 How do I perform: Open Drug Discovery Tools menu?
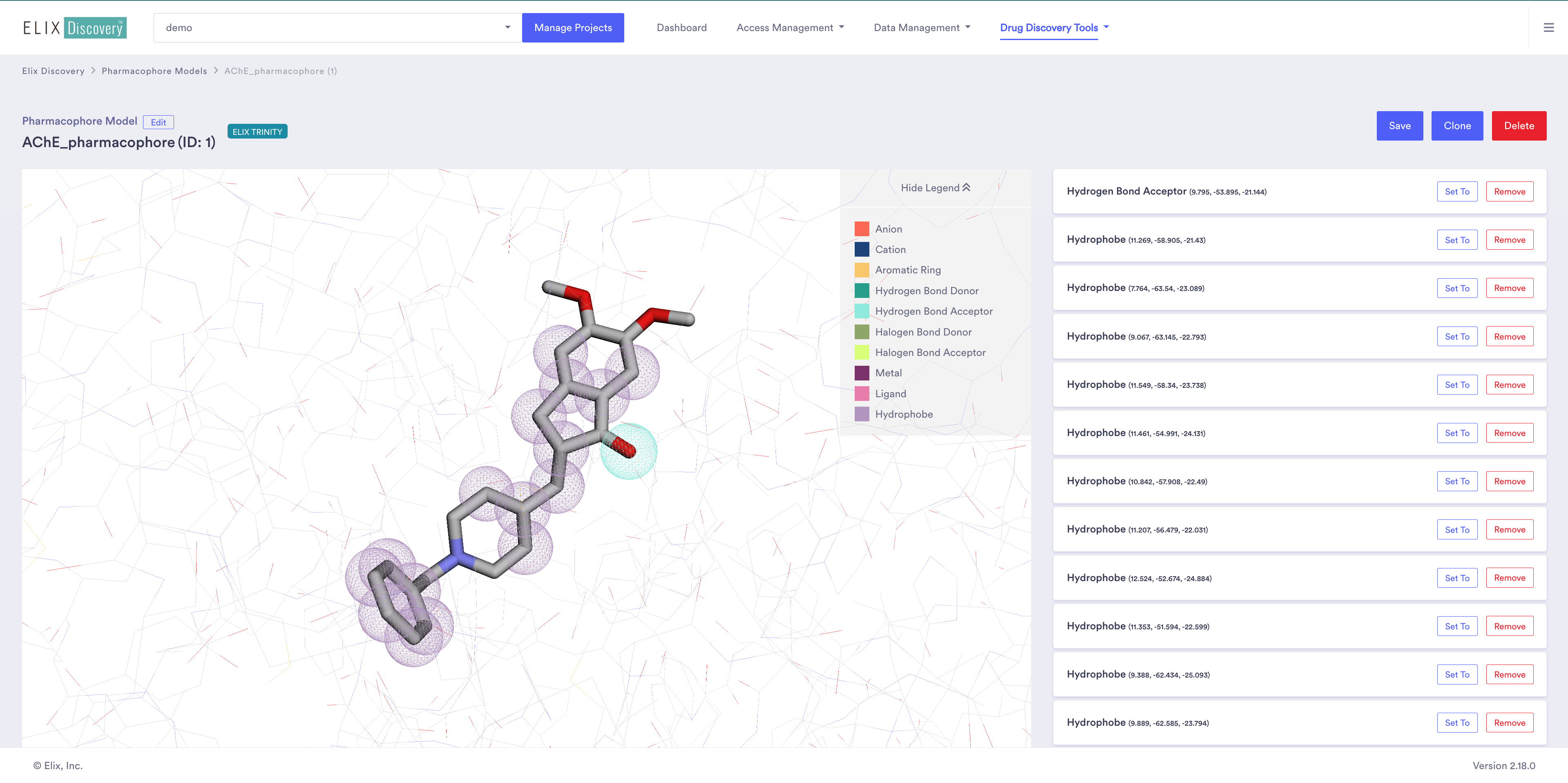point(1054,27)
